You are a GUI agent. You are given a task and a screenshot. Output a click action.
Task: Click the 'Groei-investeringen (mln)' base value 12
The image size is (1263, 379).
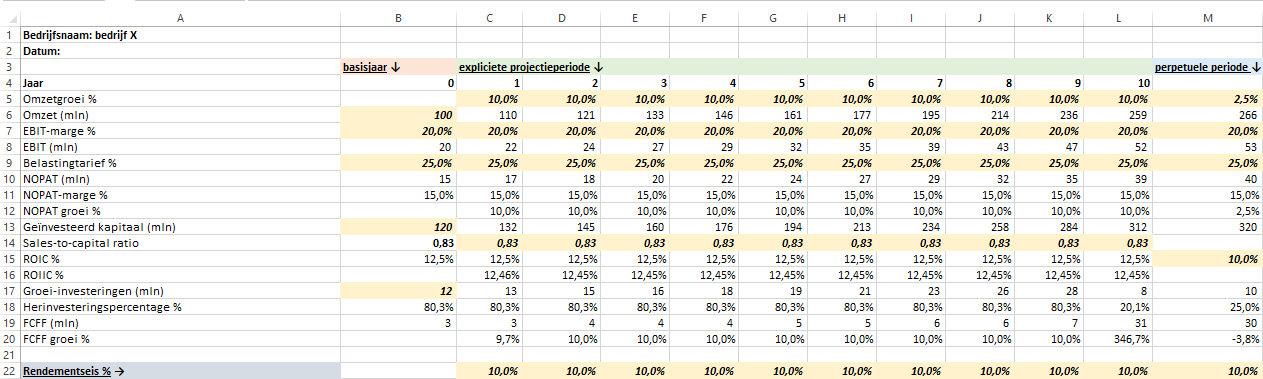[x=398, y=291]
